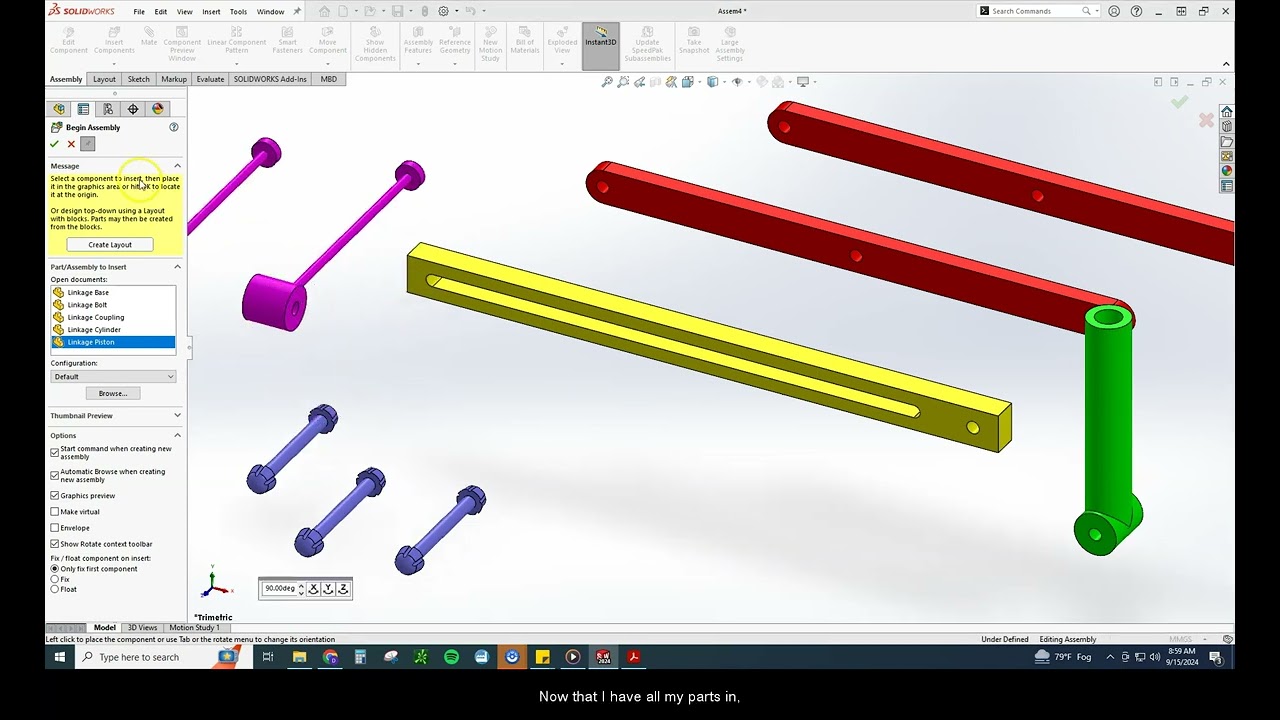Rotate component about Z axis
The width and height of the screenshot is (1280, 720).
click(x=343, y=589)
